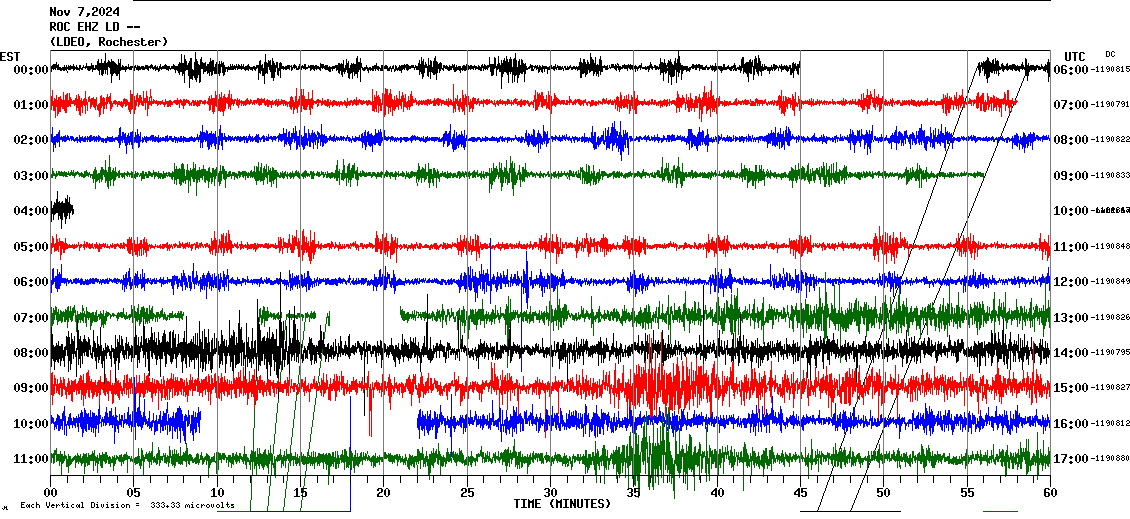Click the DC column header
Viewport: 1130px width, 519px height.
[1110, 54]
